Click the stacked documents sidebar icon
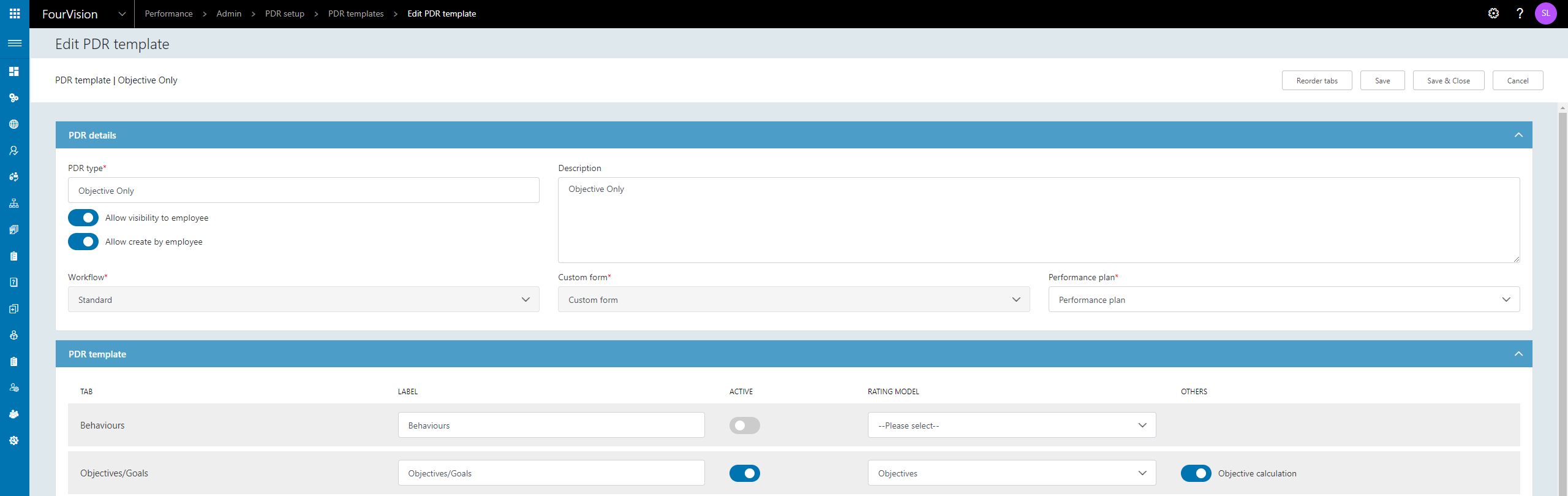Image resolution: width=1568 pixels, height=496 pixels. point(14,230)
